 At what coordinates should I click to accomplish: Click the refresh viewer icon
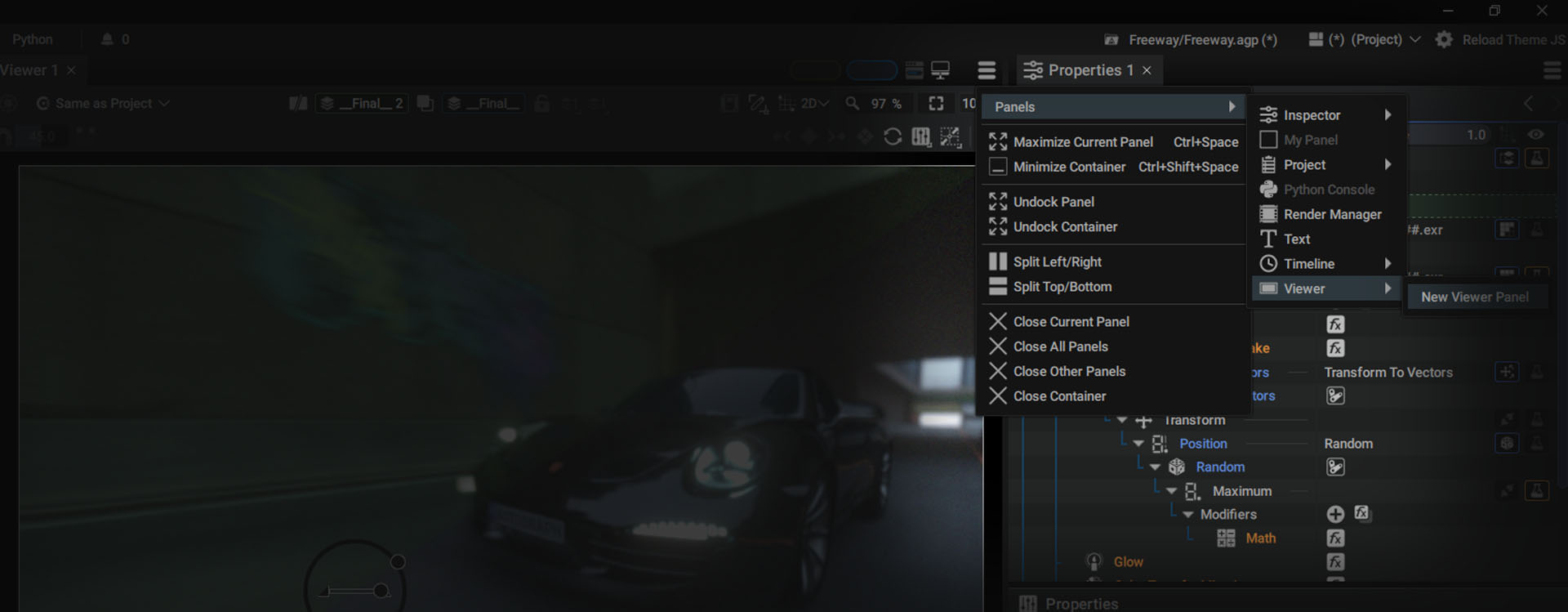[893, 136]
